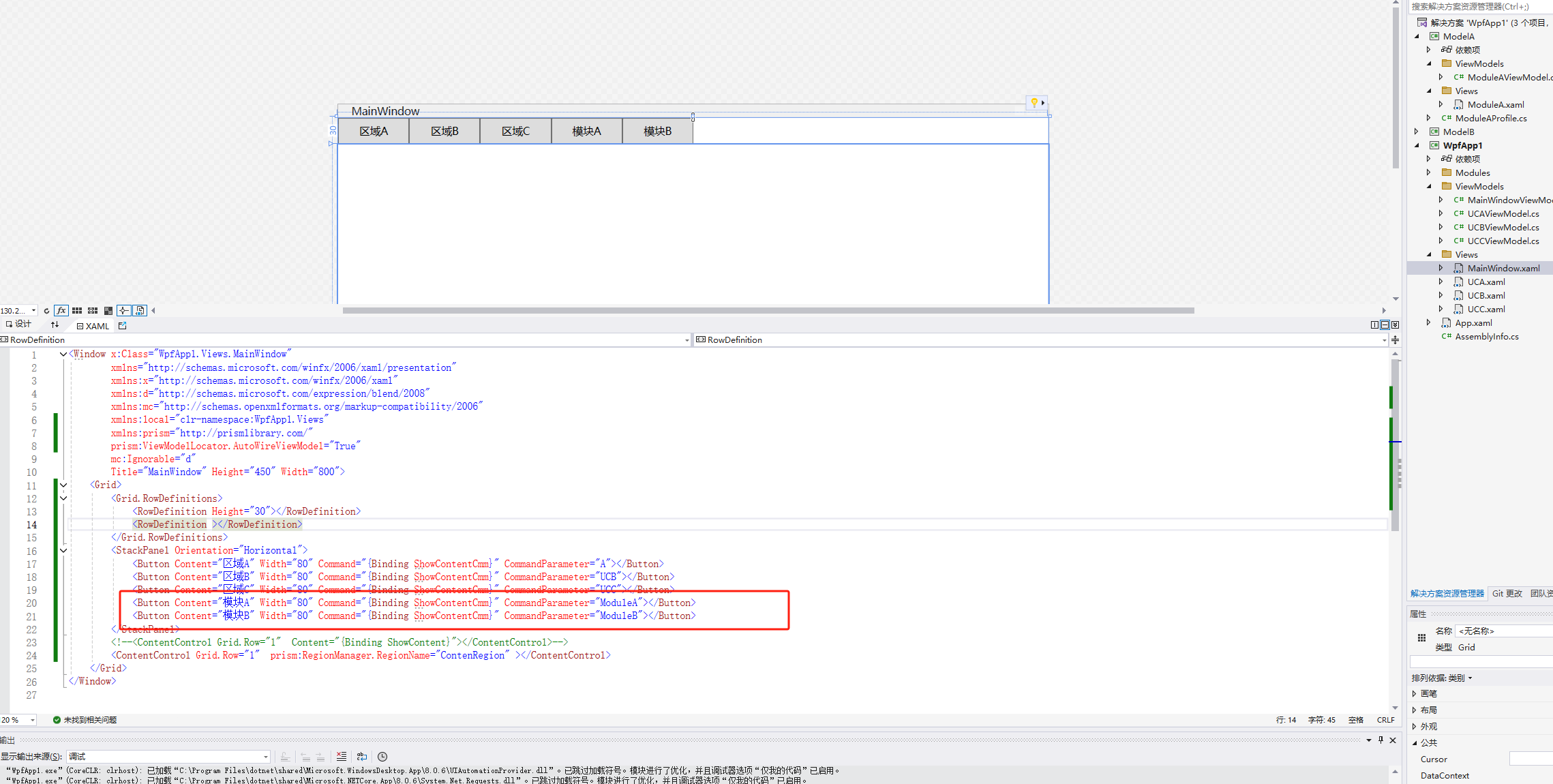Pop out the XAML editor window
The image size is (1553, 784).
coord(123,326)
